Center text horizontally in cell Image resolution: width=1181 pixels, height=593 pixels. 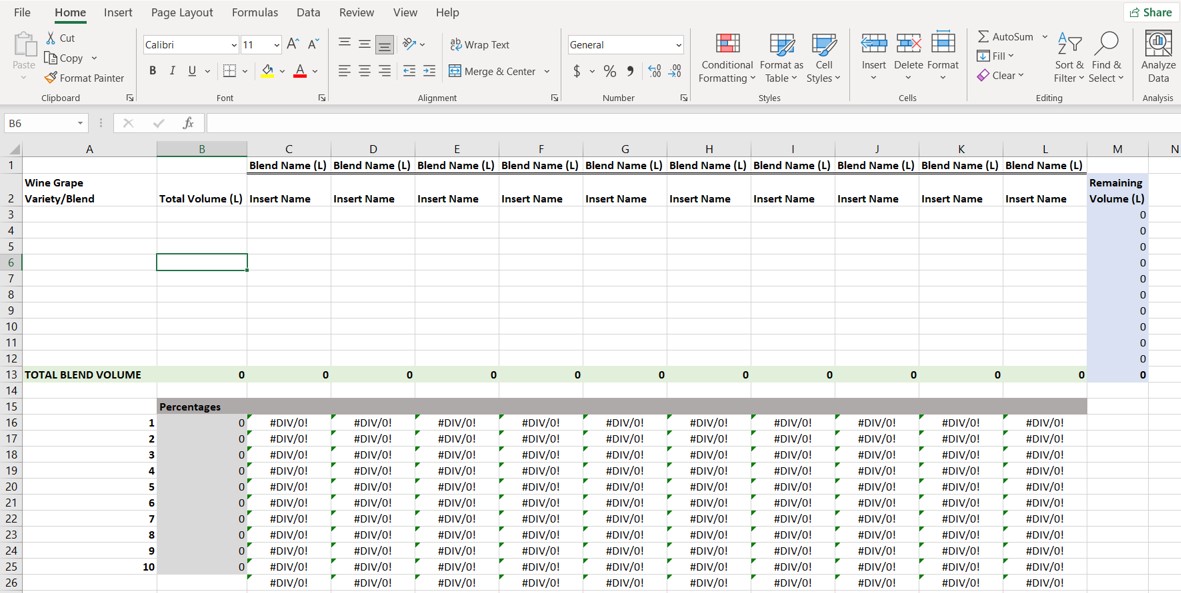click(x=365, y=71)
